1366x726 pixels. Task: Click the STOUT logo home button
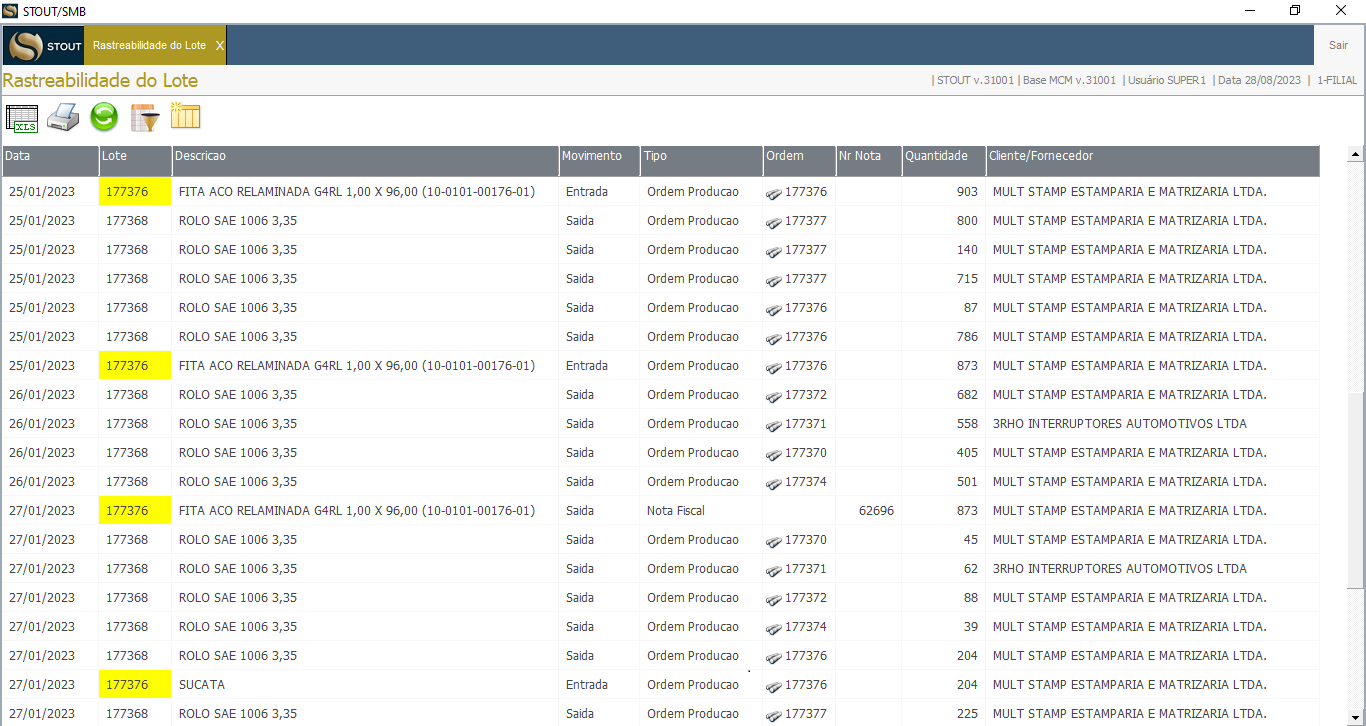45,46
